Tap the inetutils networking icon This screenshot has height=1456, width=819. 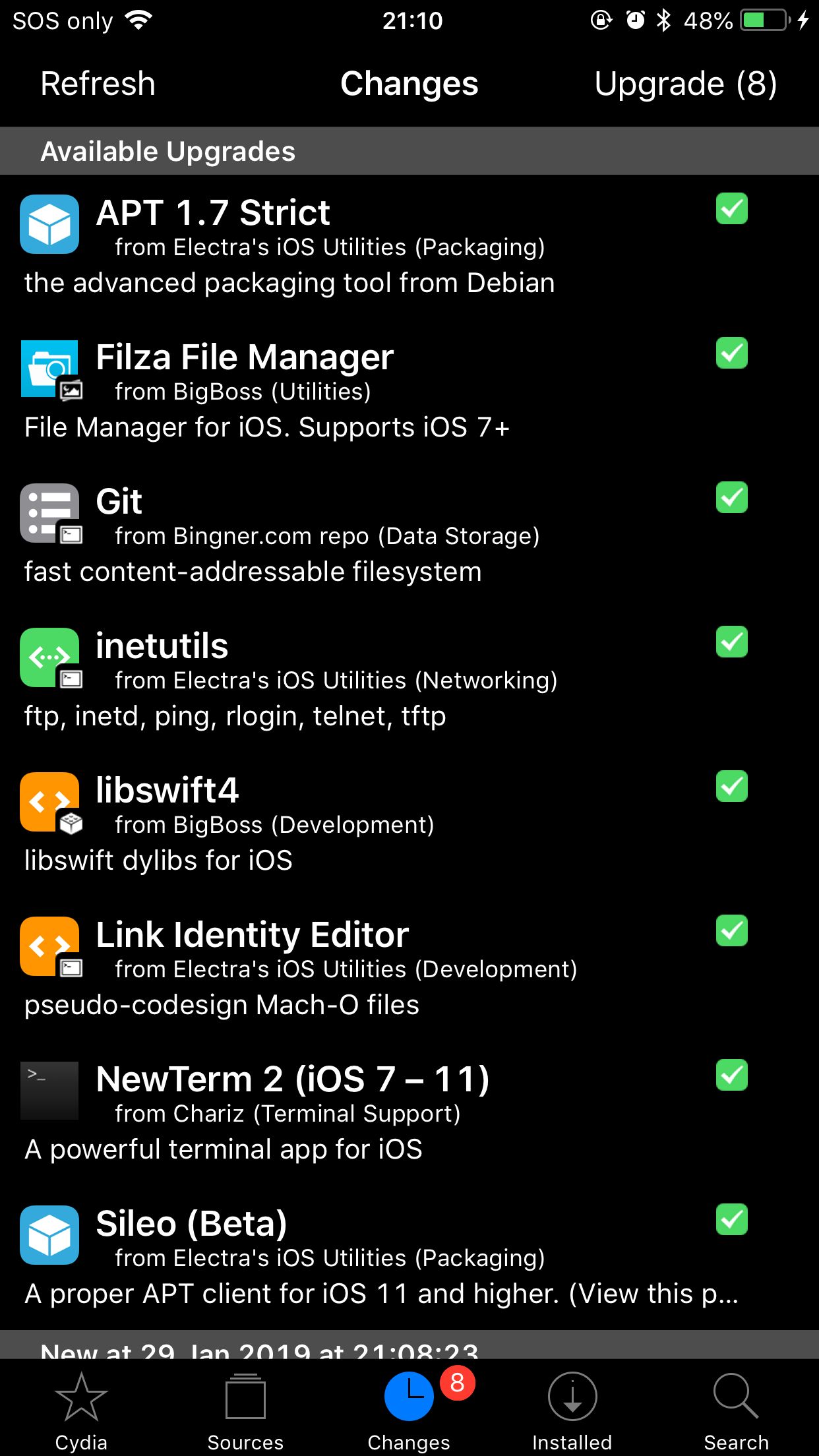point(49,657)
